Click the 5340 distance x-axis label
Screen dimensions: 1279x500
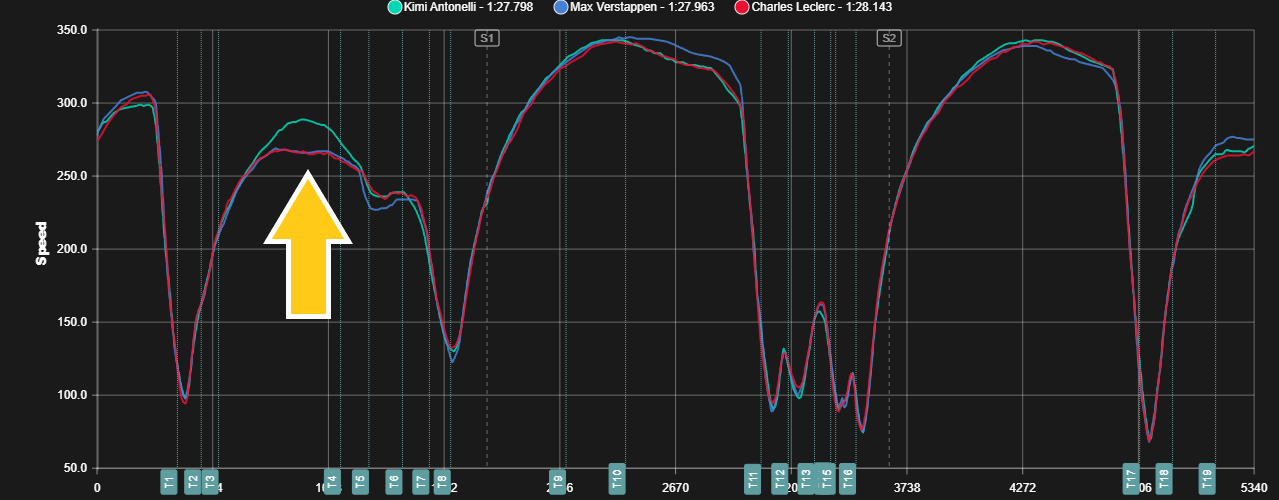pyautogui.click(x=1254, y=488)
